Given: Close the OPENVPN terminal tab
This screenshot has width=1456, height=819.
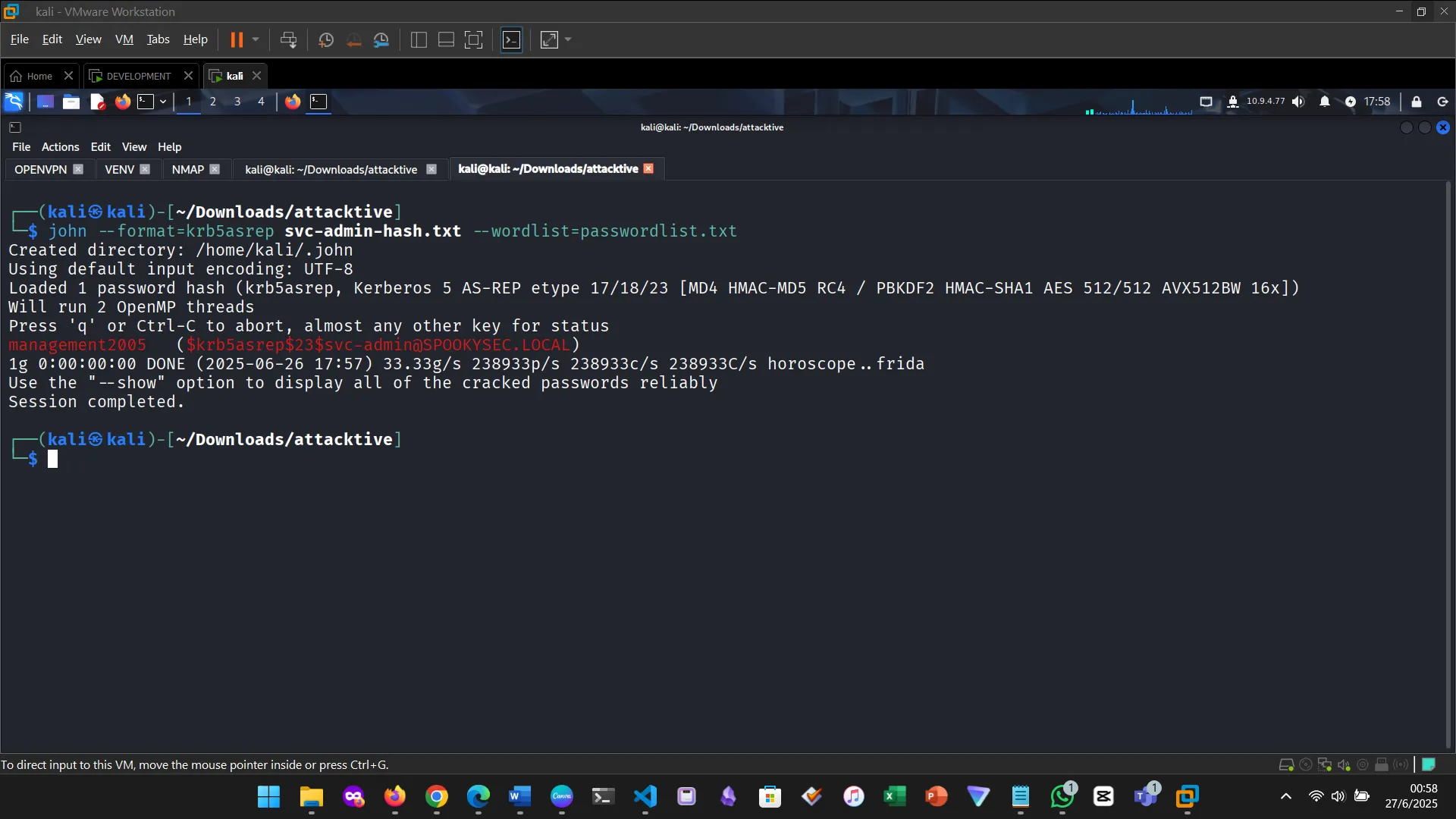Looking at the screenshot, I should click(x=79, y=169).
